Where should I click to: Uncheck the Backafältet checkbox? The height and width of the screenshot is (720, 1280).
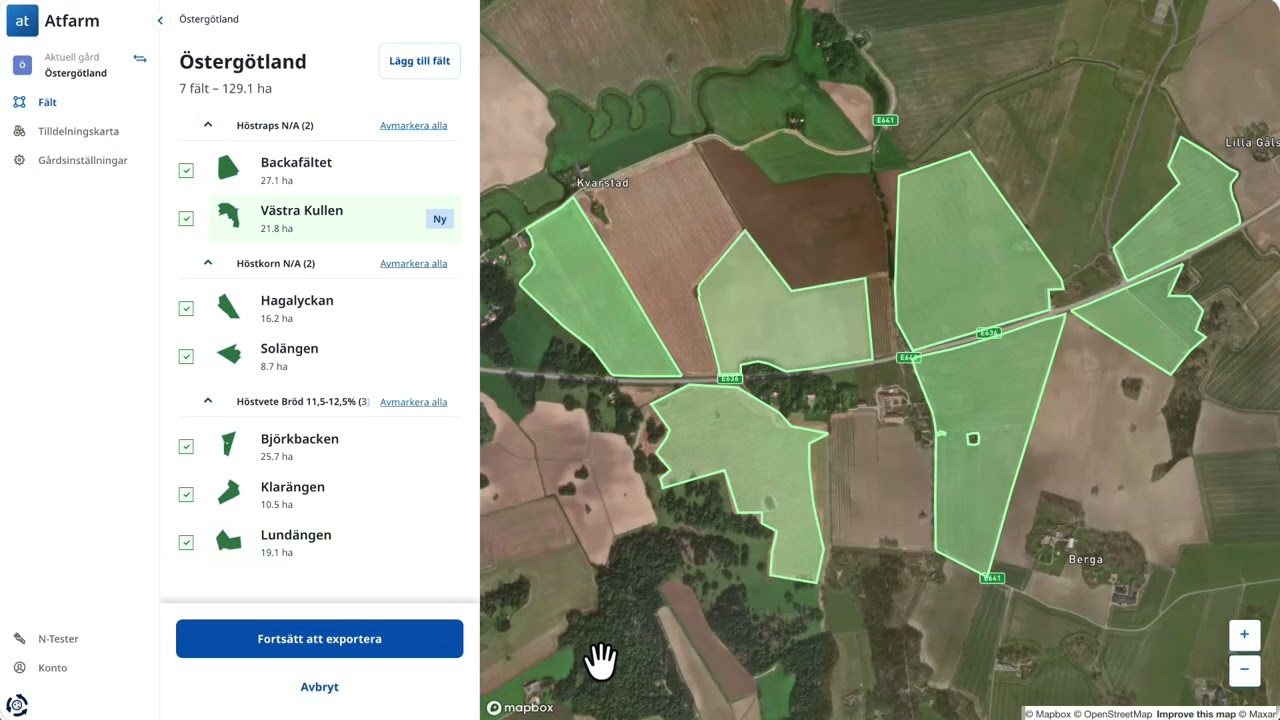[186, 170]
